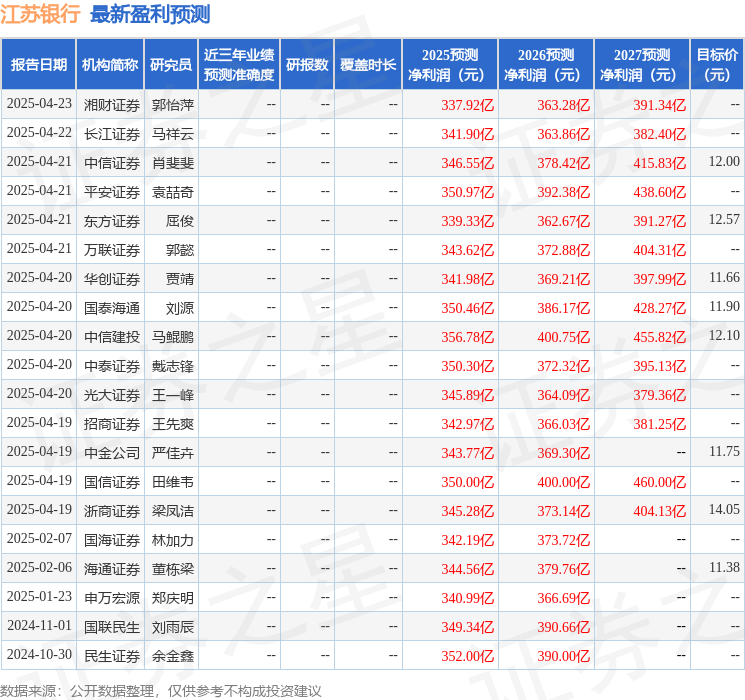745x700 pixels.
Task: Select the 光大证券 institution cell
Action: 112,395
